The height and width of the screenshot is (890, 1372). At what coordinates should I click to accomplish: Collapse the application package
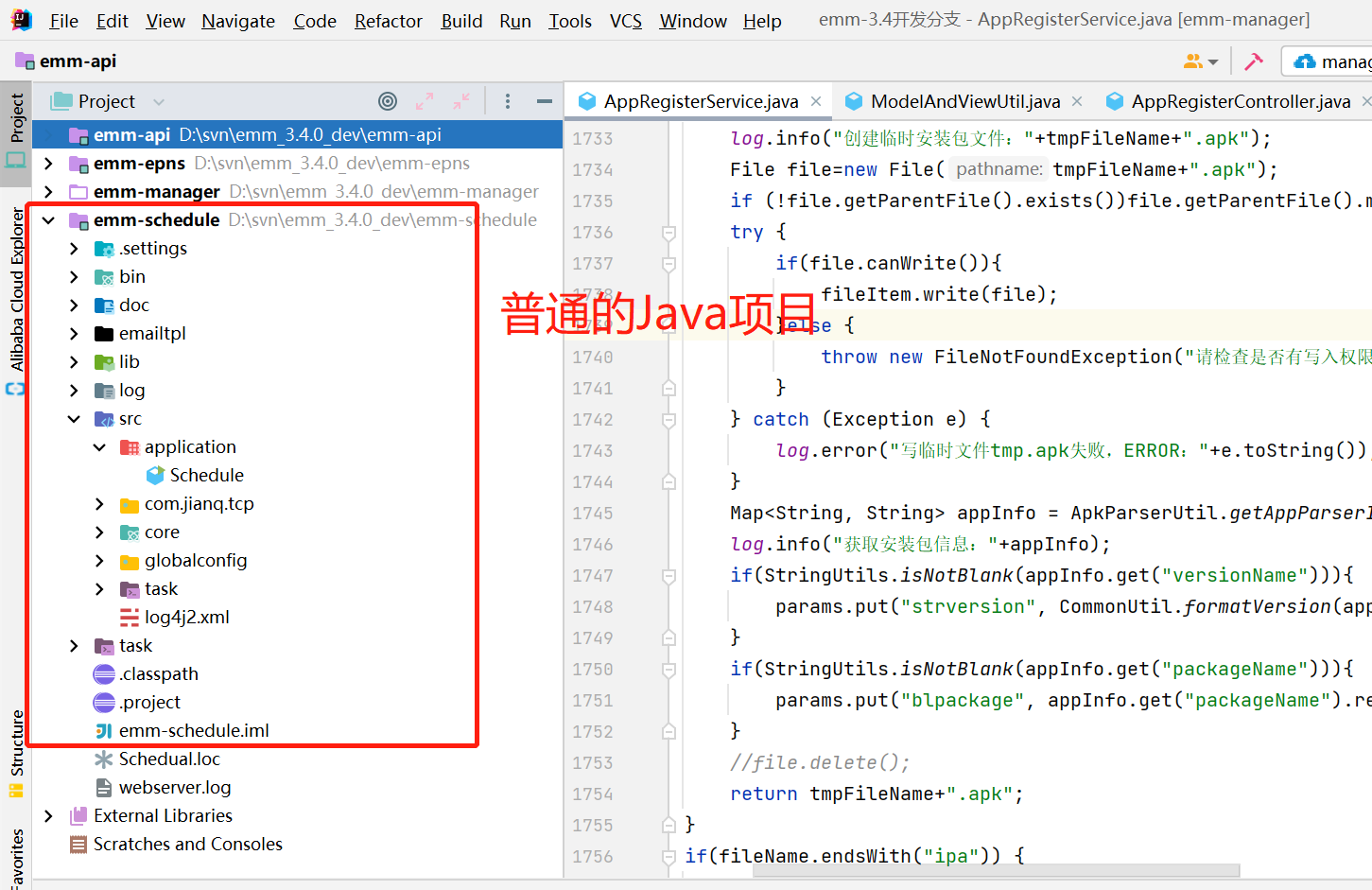tap(99, 447)
